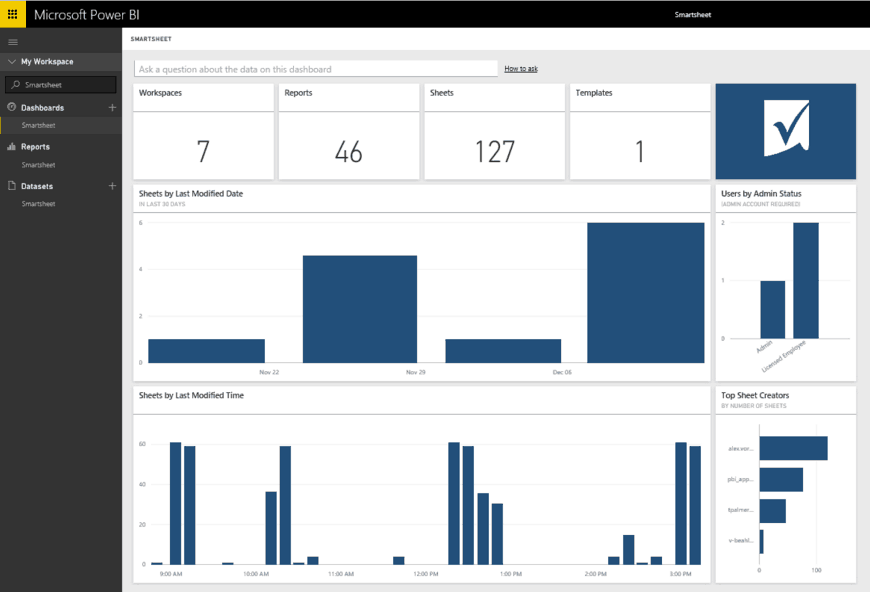Open the Smartsheet logo tile on the dashboard
Screen dimensions: 870x592
point(785,130)
